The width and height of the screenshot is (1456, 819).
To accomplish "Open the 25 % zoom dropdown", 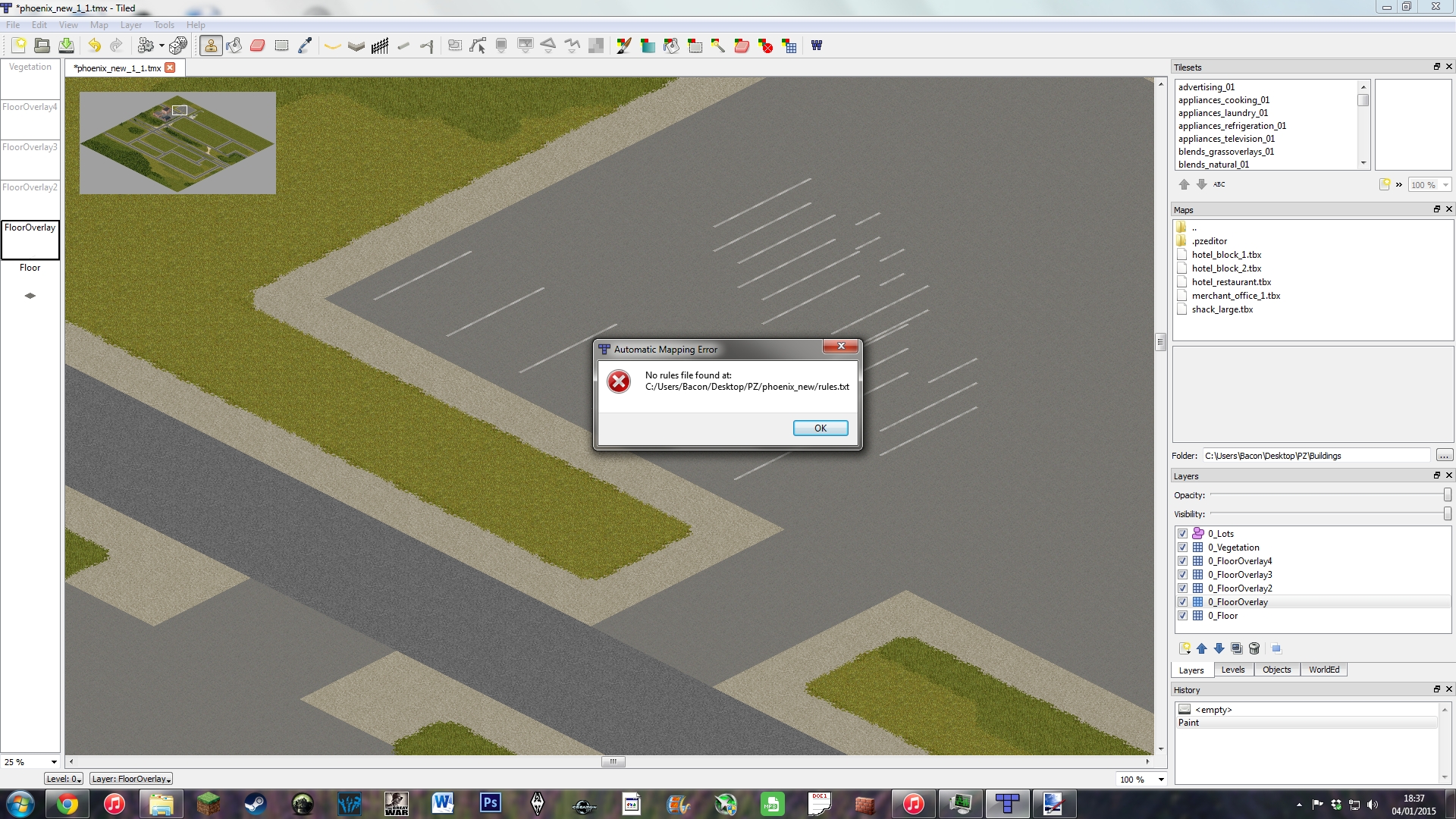I will point(54,761).
